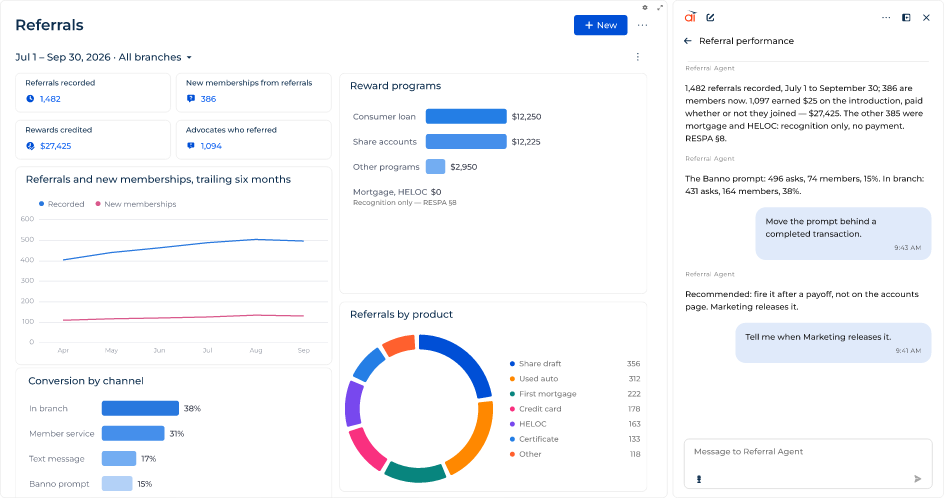Click the AI assistant logo icon
This screenshot has width=944, height=498.
(x=690, y=17)
